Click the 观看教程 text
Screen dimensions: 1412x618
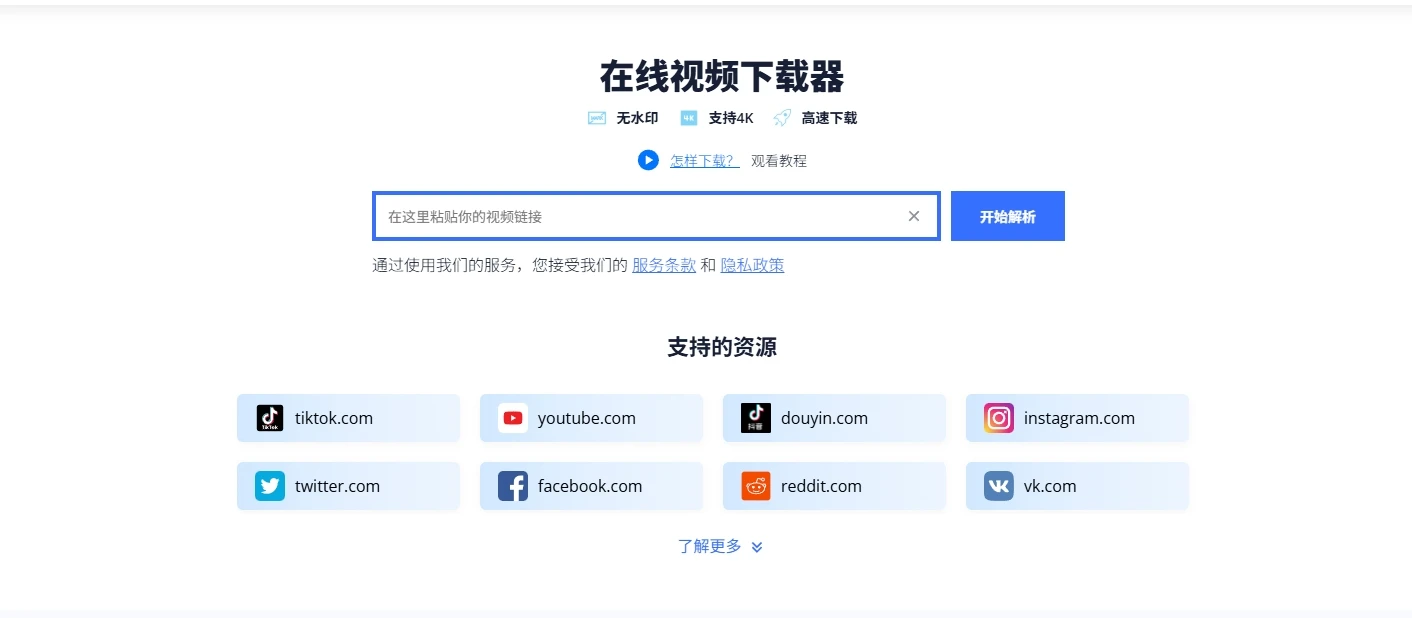point(779,160)
